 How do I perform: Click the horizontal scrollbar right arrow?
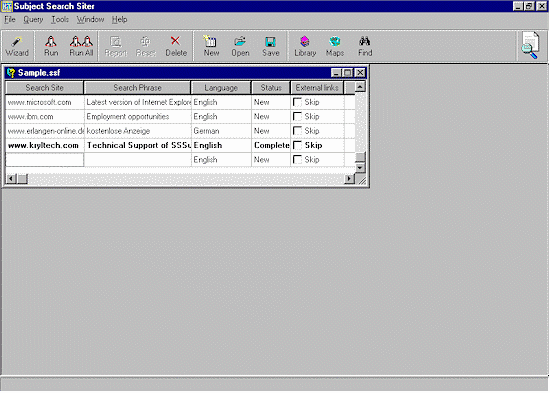349,179
